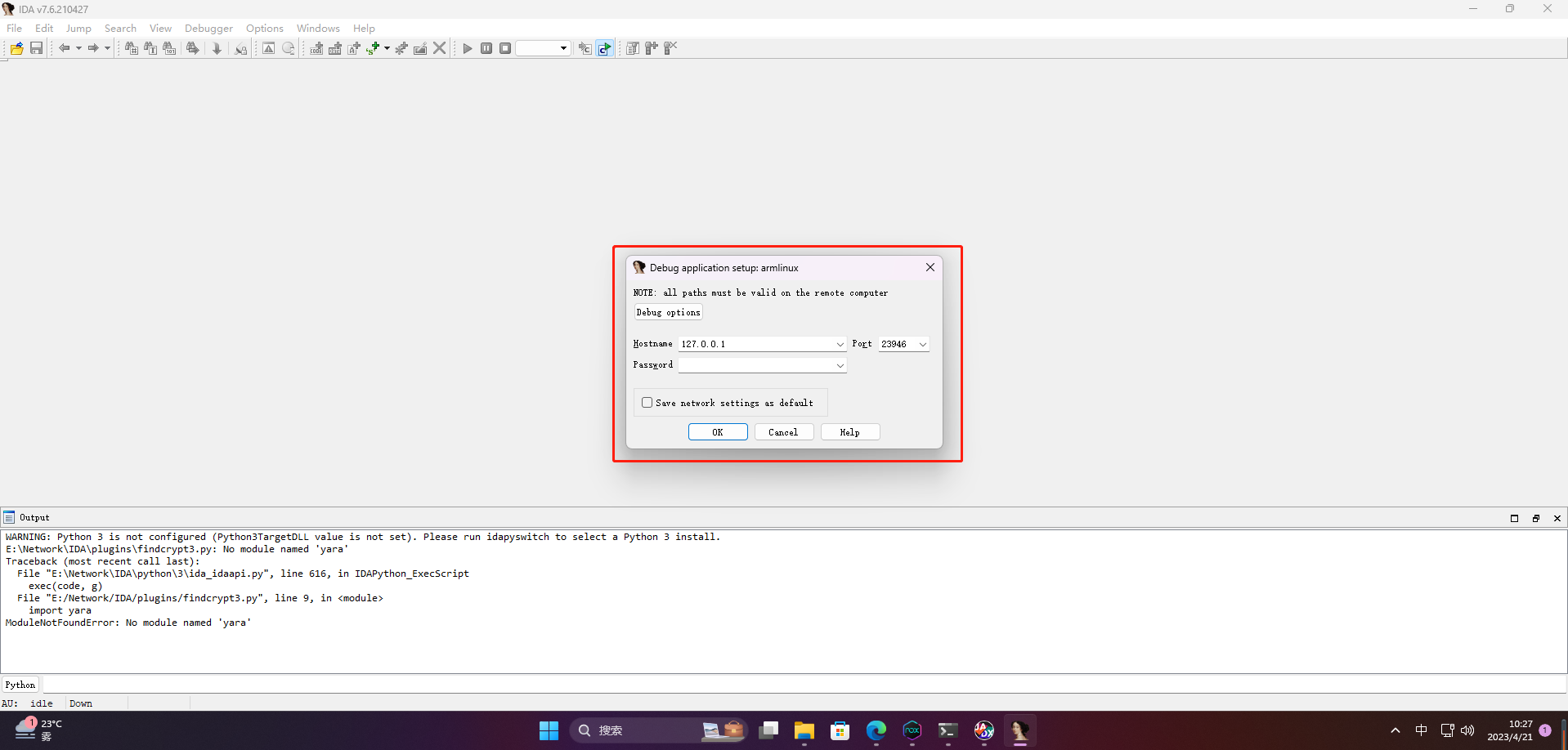Open Microsoft Edge from the taskbar
1568x750 pixels.
click(x=876, y=730)
